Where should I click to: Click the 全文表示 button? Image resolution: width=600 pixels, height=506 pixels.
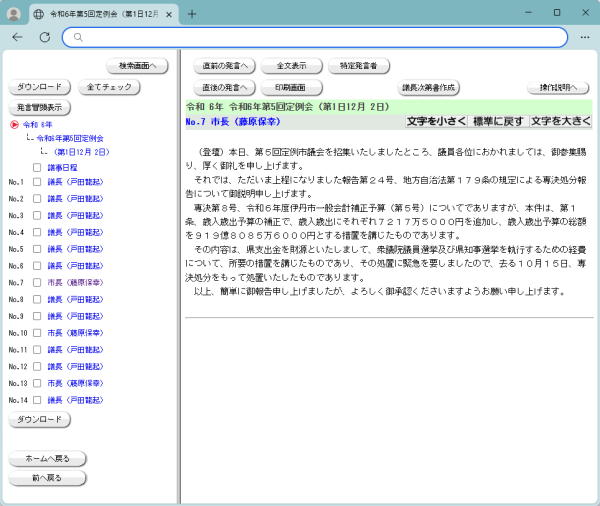292,66
